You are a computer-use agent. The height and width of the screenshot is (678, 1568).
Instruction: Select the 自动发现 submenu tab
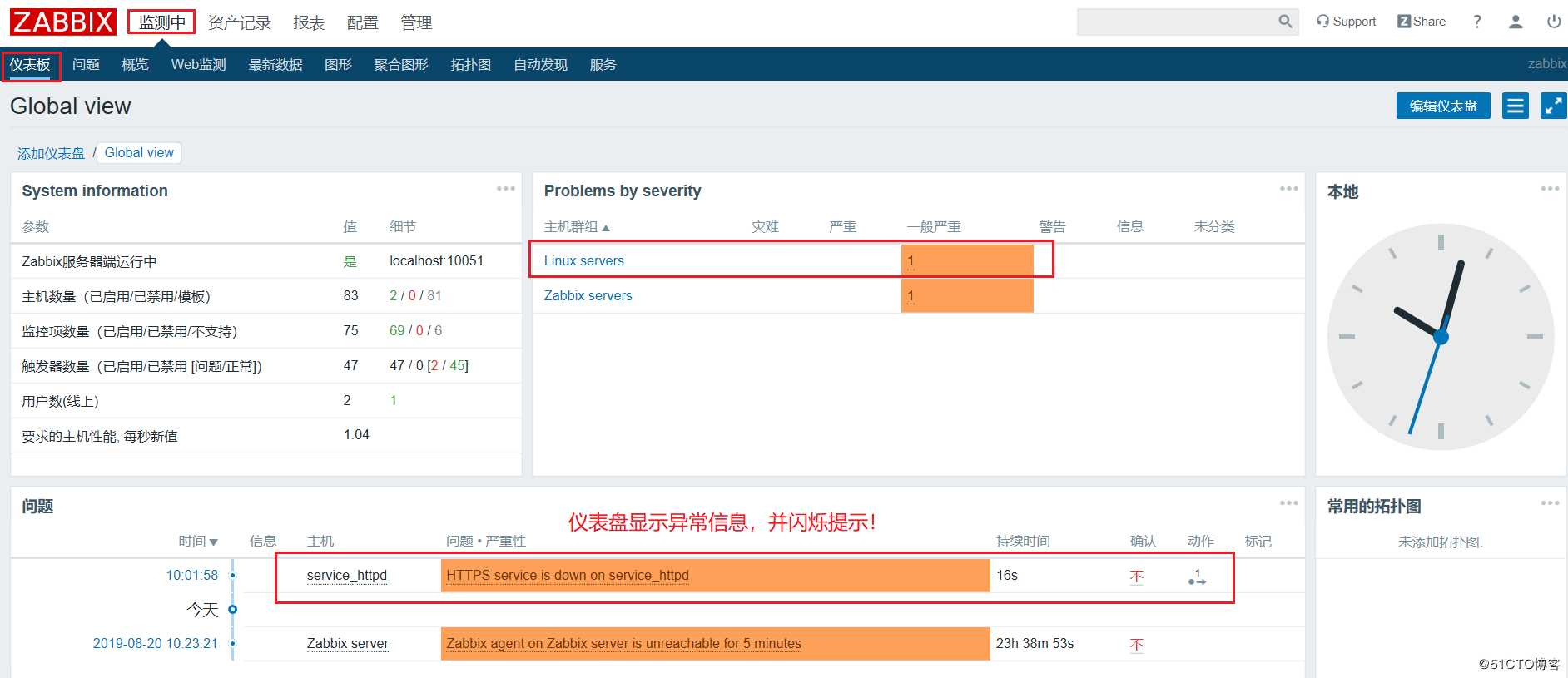tap(541, 65)
